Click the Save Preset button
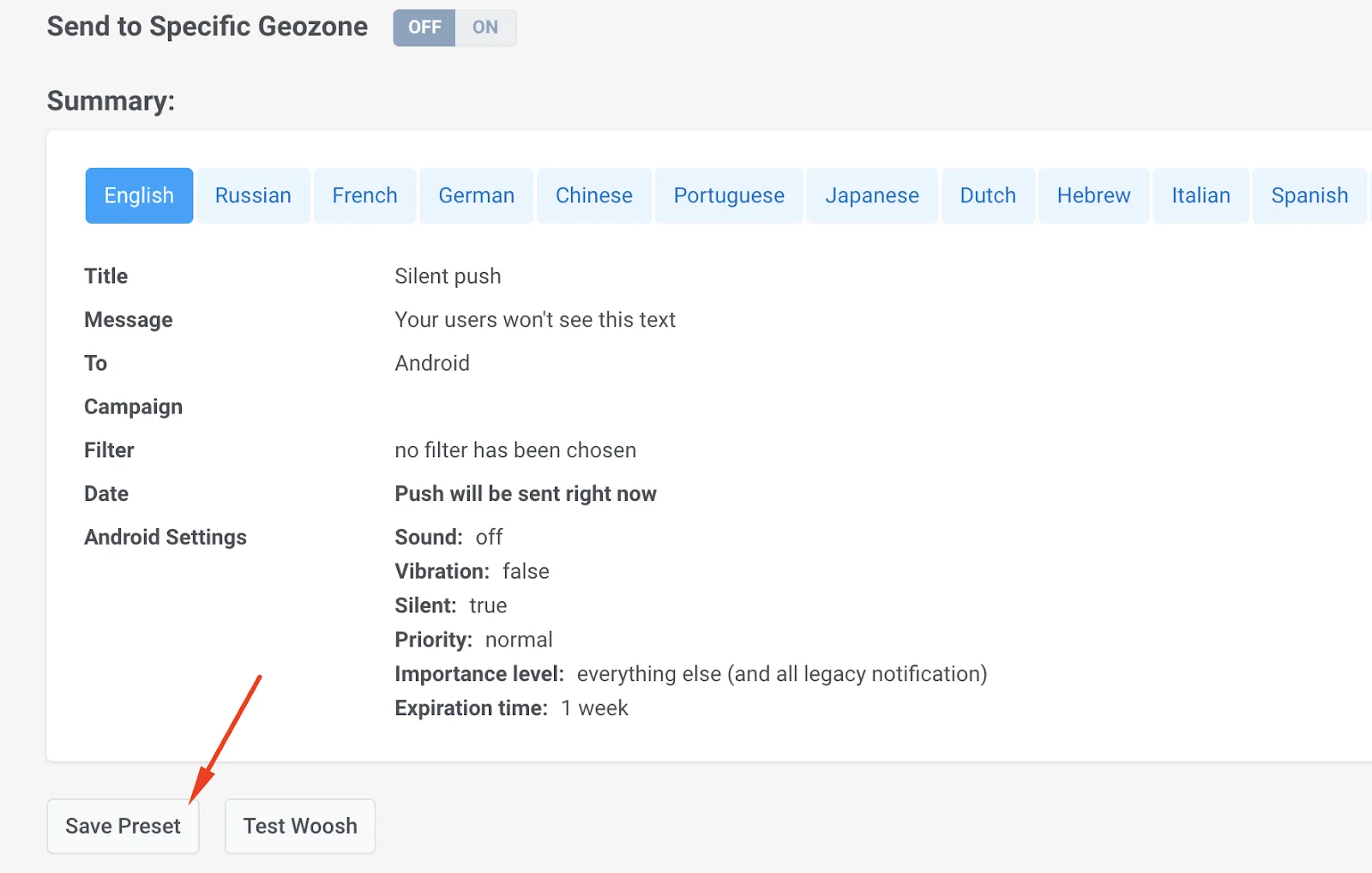The height and width of the screenshot is (873, 1372). pos(123,826)
